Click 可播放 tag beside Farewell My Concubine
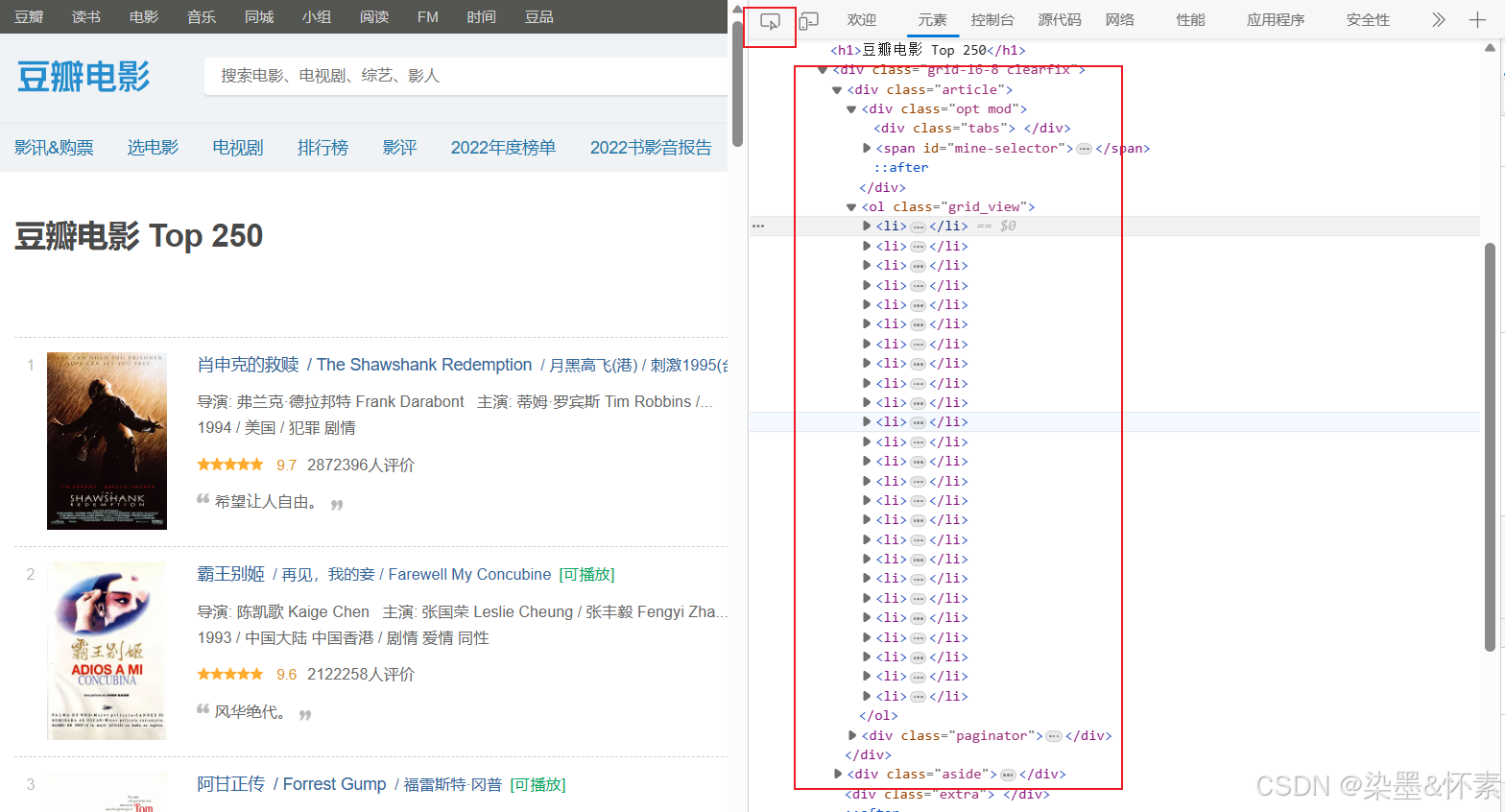Viewport: 1505px width, 812px height. (586, 575)
